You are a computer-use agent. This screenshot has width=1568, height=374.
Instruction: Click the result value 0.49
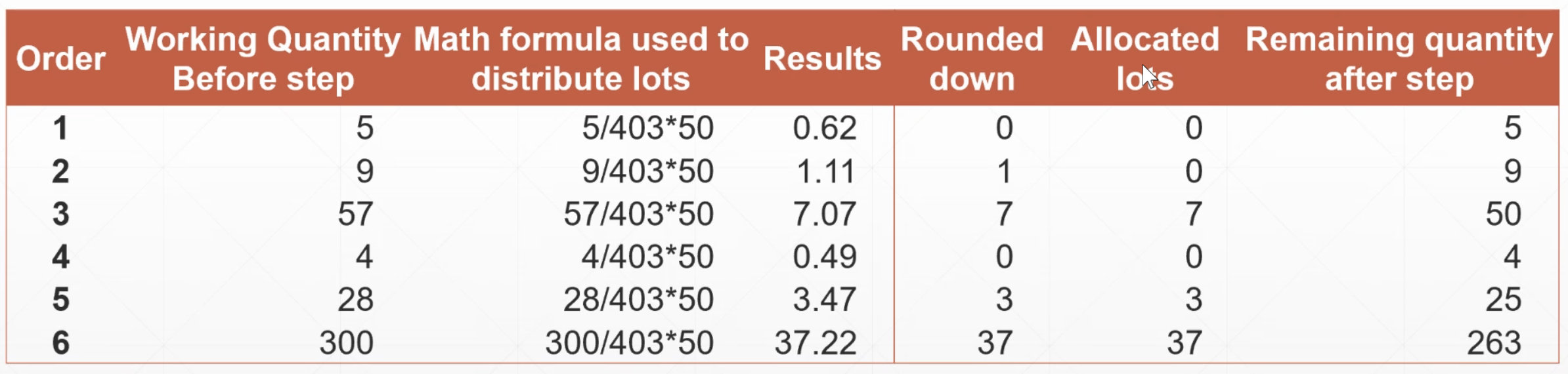[x=825, y=257]
